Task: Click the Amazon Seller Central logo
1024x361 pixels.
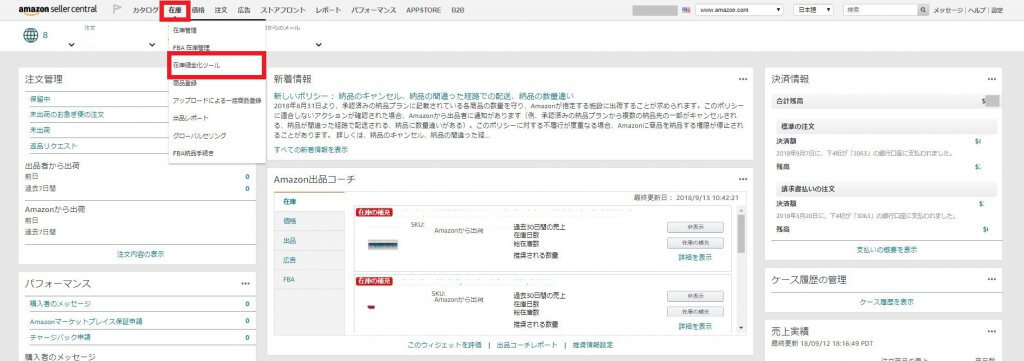Action: [x=57, y=10]
